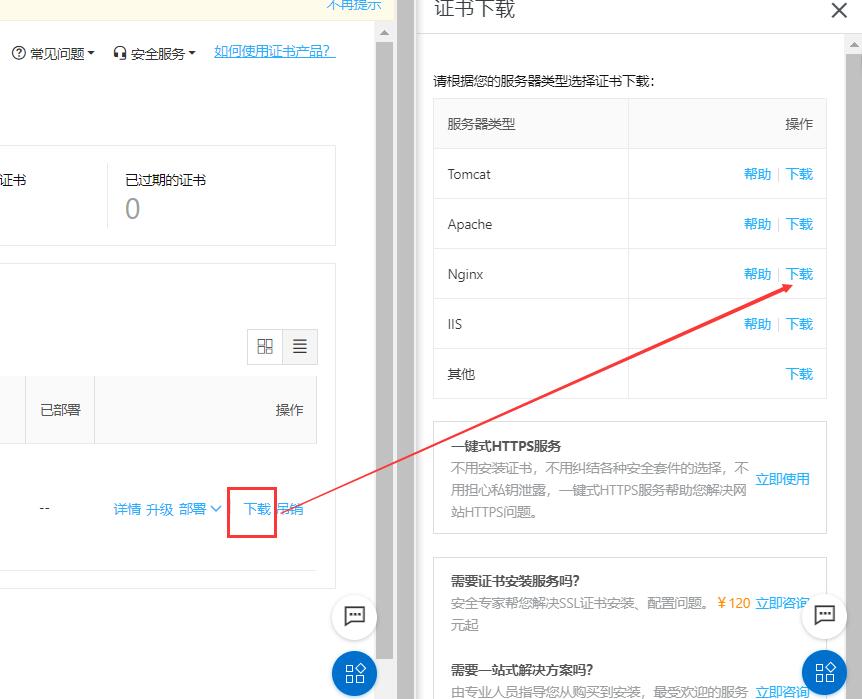Screen dimensions: 862x699
Task: Click the download panel scrollbar up arrow
Action: (854, 45)
